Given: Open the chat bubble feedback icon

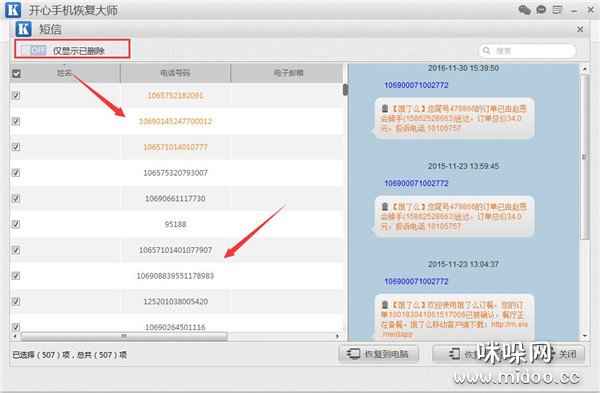Looking at the screenshot, I should pos(541,10).
